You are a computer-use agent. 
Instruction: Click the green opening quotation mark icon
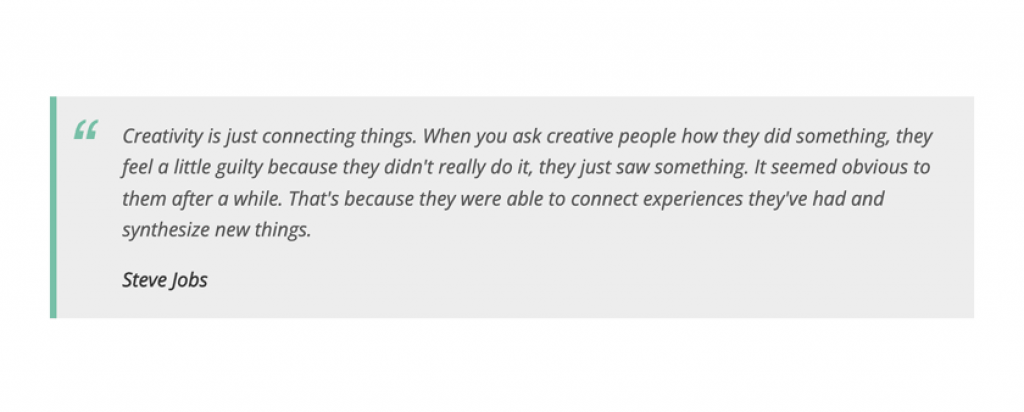click(x=86, y=130)
